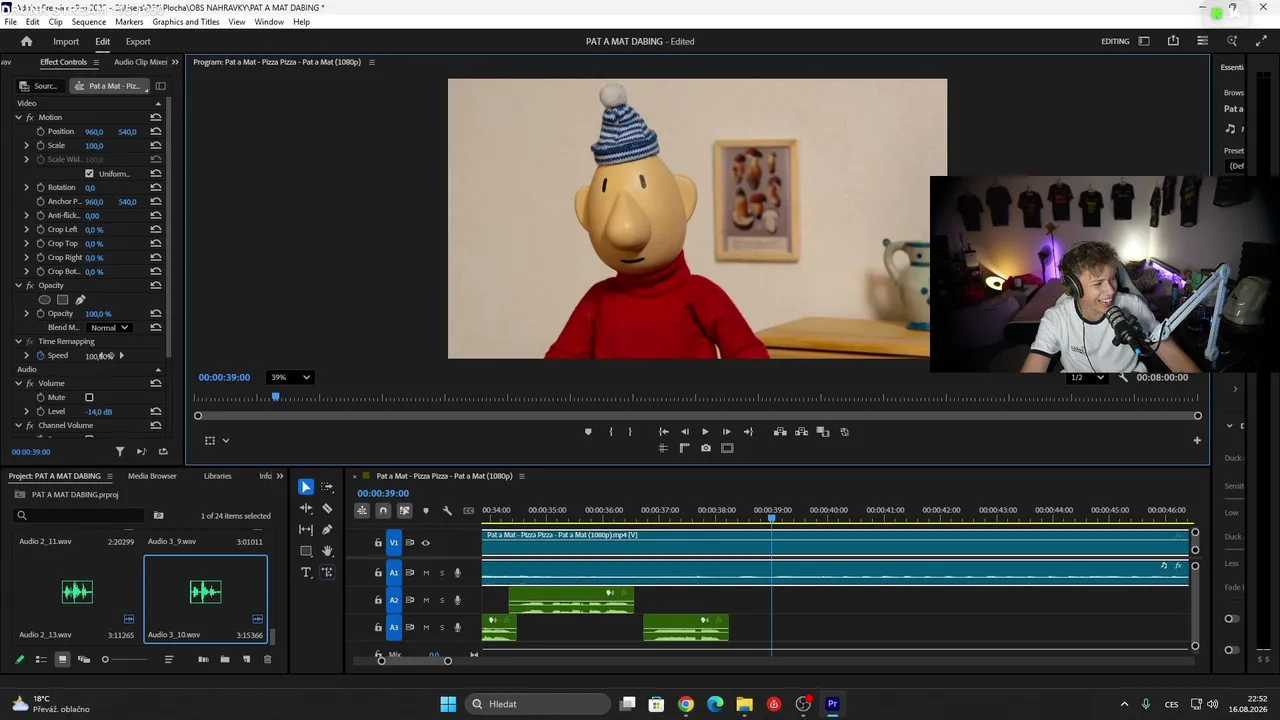
Task: Go to the Home screen icon
Action: [27, 41]
